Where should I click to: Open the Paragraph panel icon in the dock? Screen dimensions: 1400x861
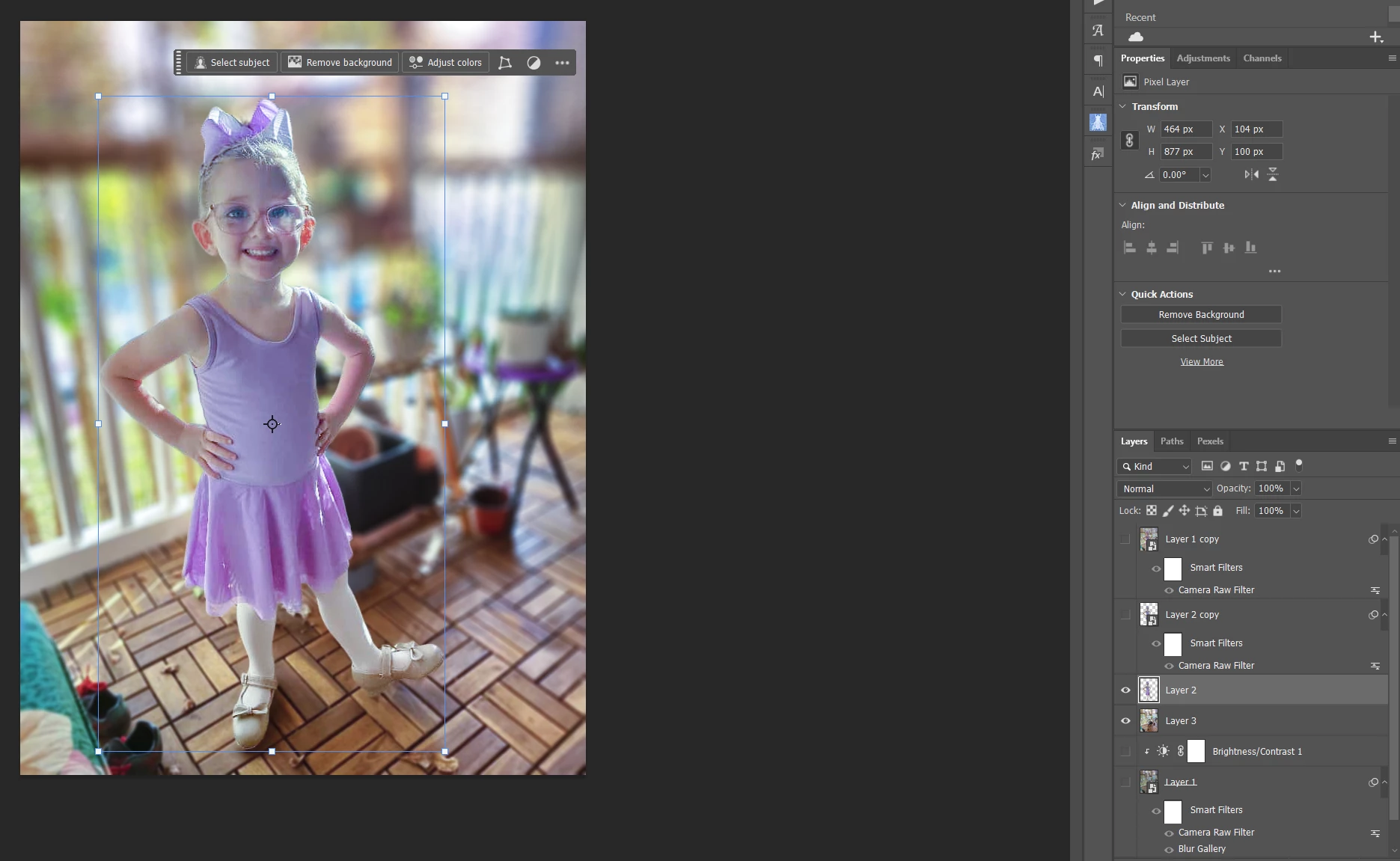1098,61
